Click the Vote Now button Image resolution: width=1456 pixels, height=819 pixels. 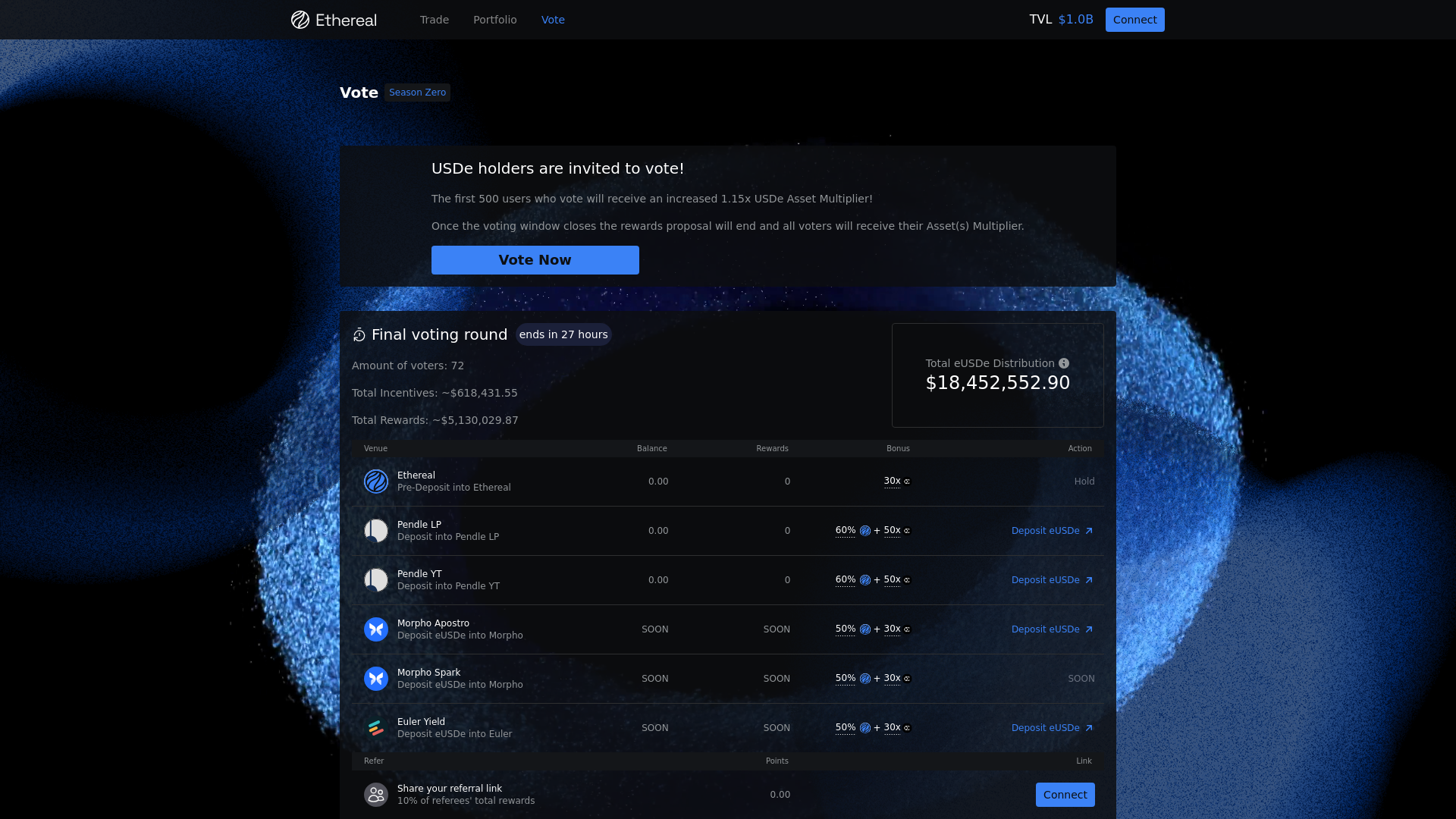pos(535,260)
